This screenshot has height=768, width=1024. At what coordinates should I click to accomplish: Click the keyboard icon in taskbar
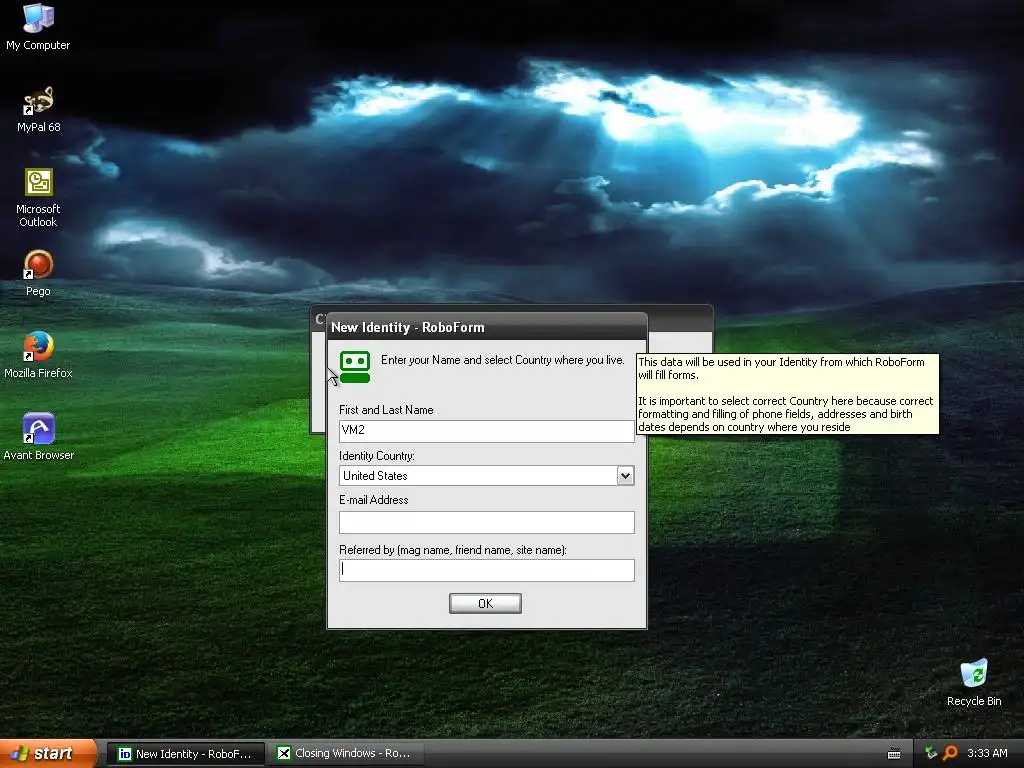pyautogui.click(x=894, y=754)
